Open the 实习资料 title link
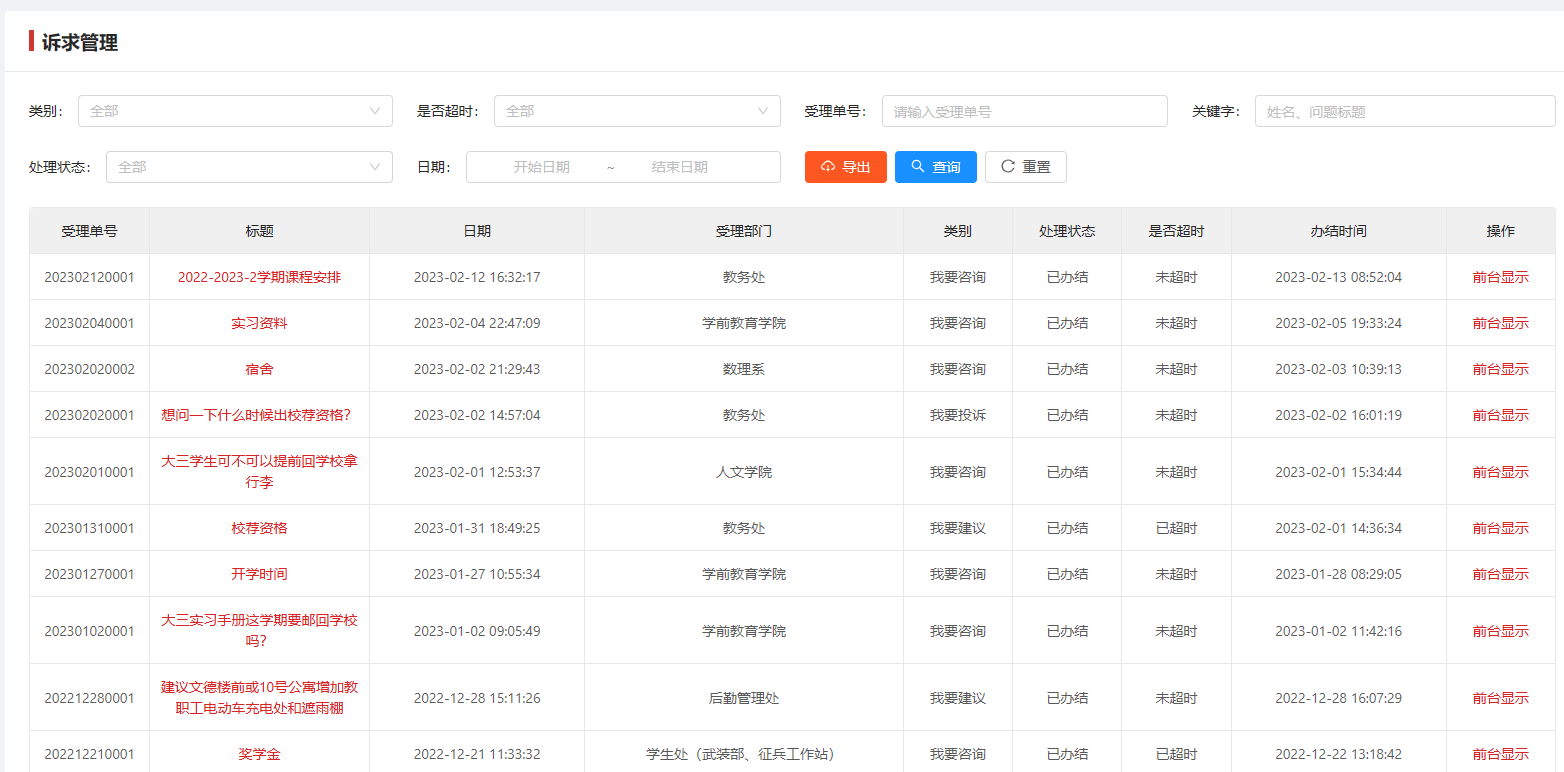The image size is (1564, 772). click(259, 323)
